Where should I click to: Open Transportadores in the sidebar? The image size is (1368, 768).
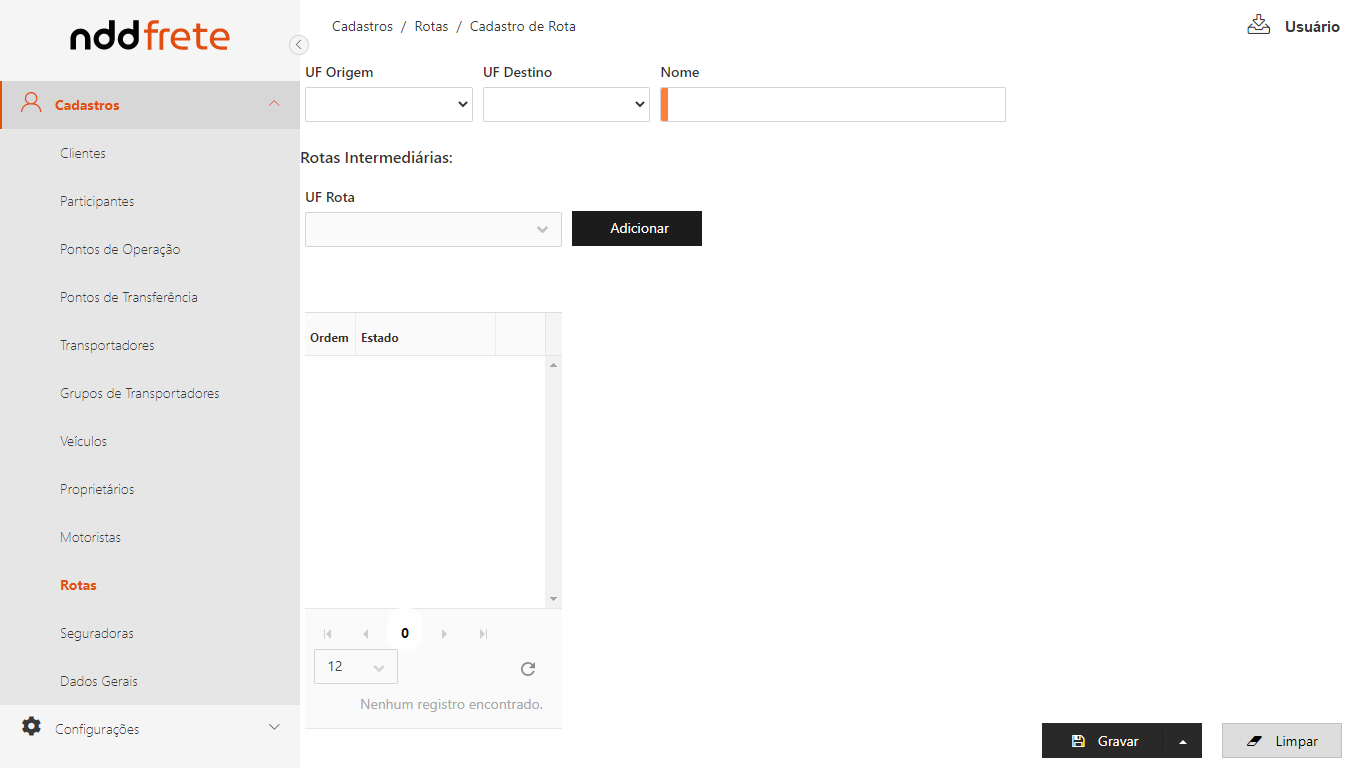click(107, 345)
